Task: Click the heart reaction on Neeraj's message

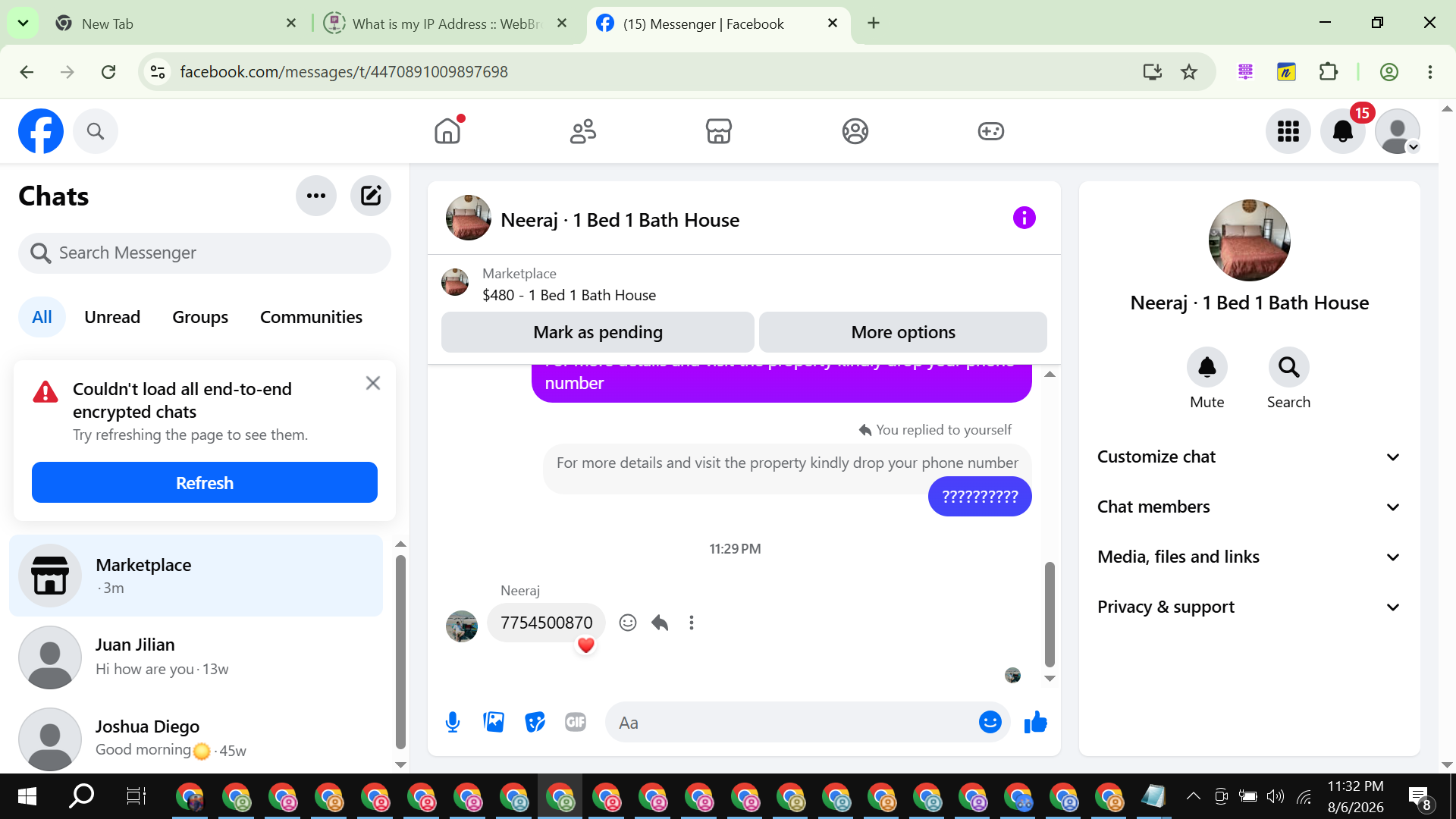Action: [585, 645]
